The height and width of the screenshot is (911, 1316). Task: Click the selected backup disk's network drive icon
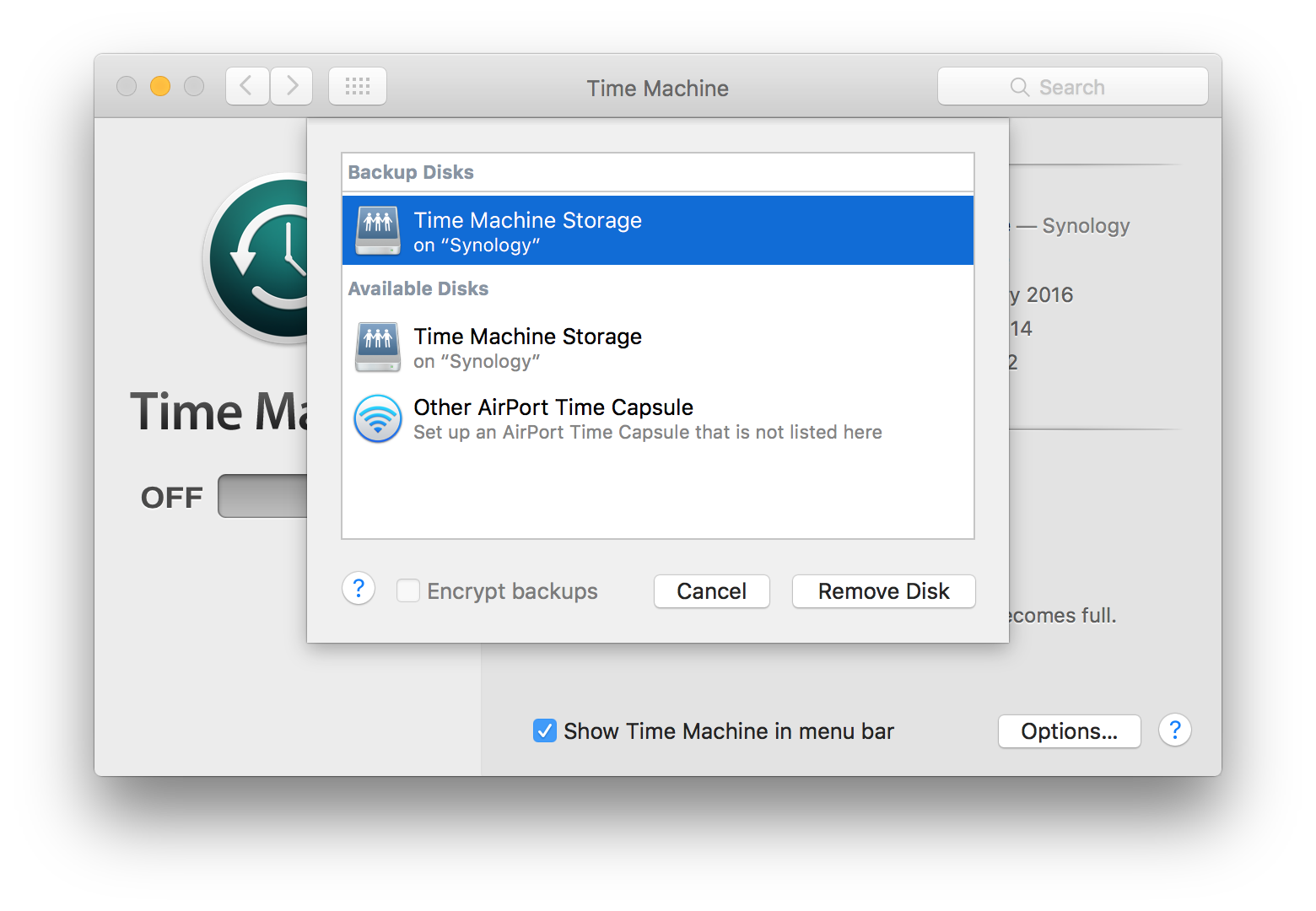(x=378, y=230)
